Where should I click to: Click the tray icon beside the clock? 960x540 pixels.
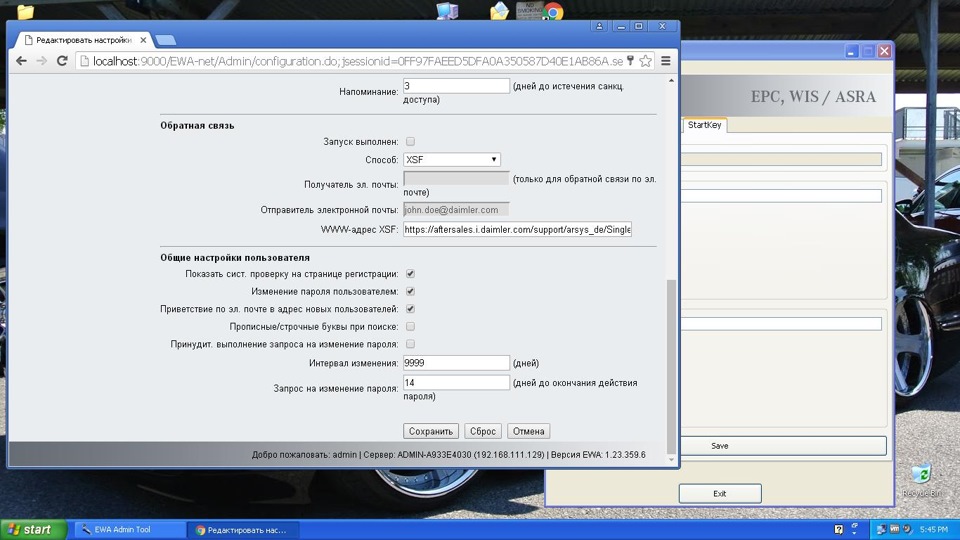[907, 530]
